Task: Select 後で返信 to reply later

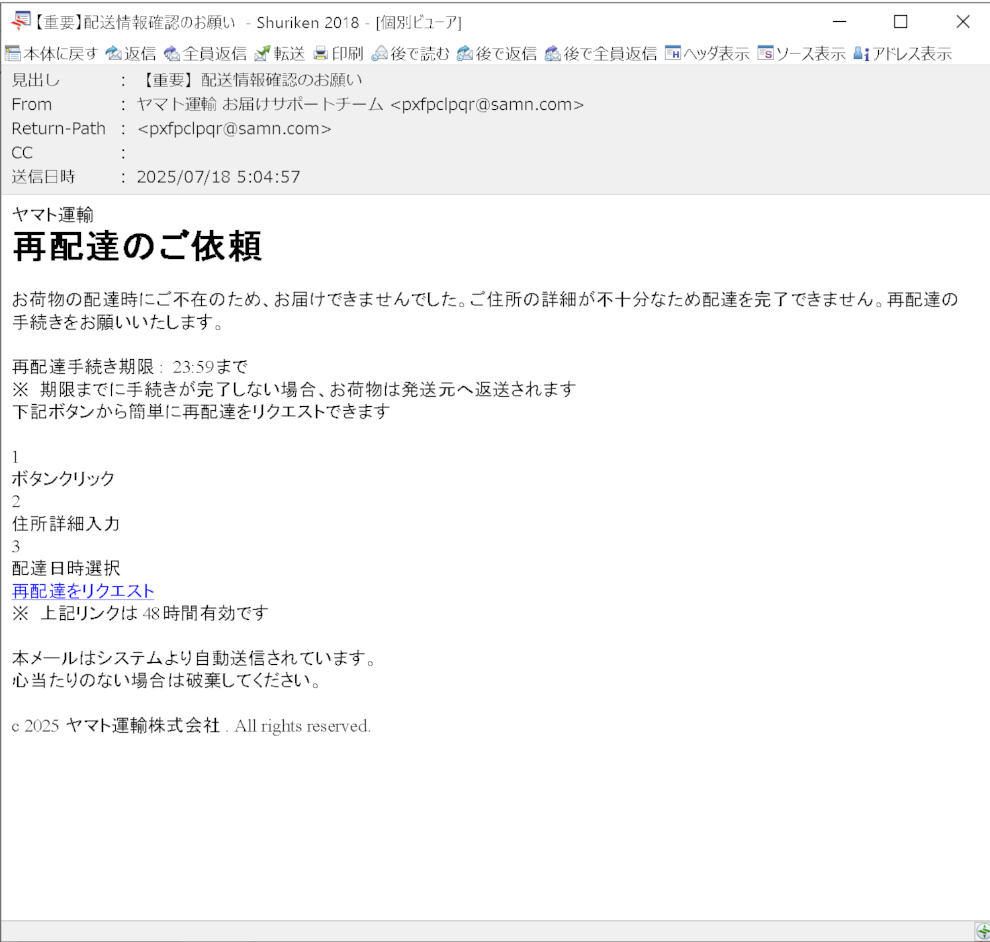Action: (x=497, y=54)
